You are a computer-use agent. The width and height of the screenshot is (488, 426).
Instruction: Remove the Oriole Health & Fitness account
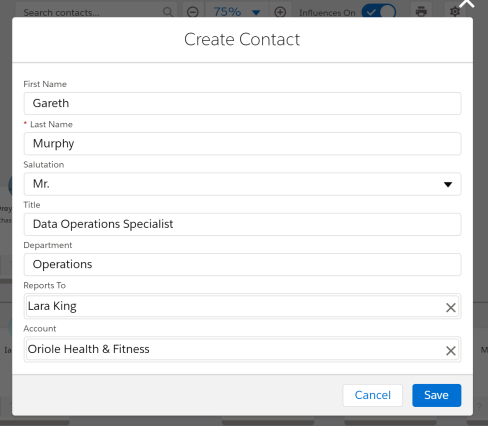(451, 350)
